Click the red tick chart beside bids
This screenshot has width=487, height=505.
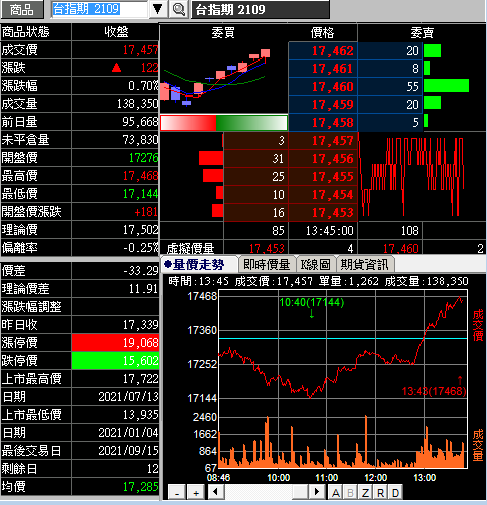[x=412, y=177]
